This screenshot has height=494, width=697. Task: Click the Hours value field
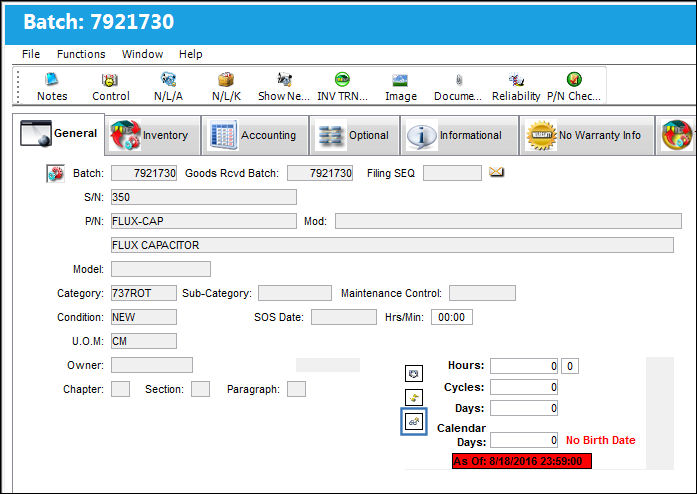pos(524,366)
